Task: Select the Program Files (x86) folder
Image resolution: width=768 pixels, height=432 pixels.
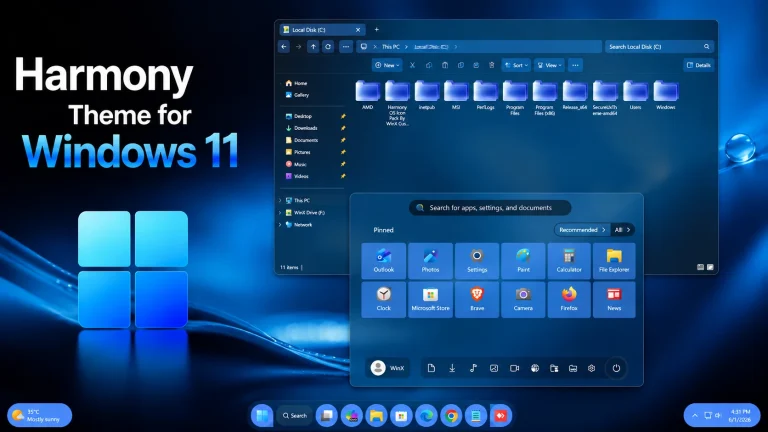Action: [x=544, y=98]
